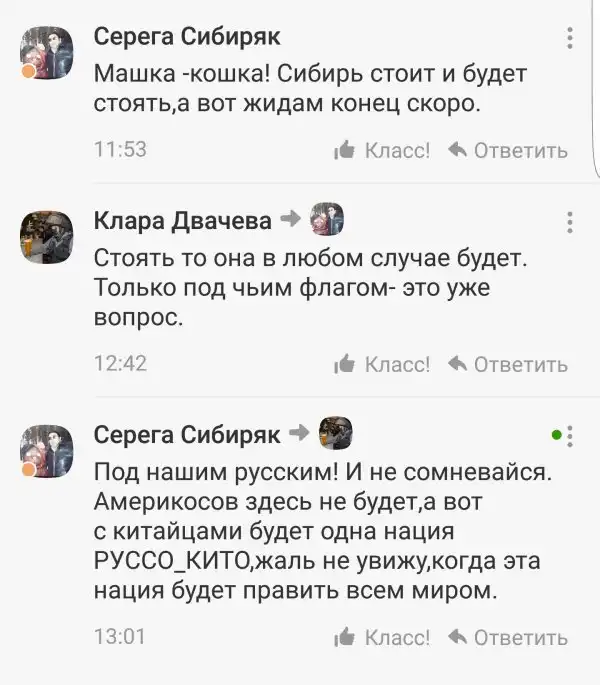Open Клара Двачева profile name link
600x685 pixels.
[182, 220]
